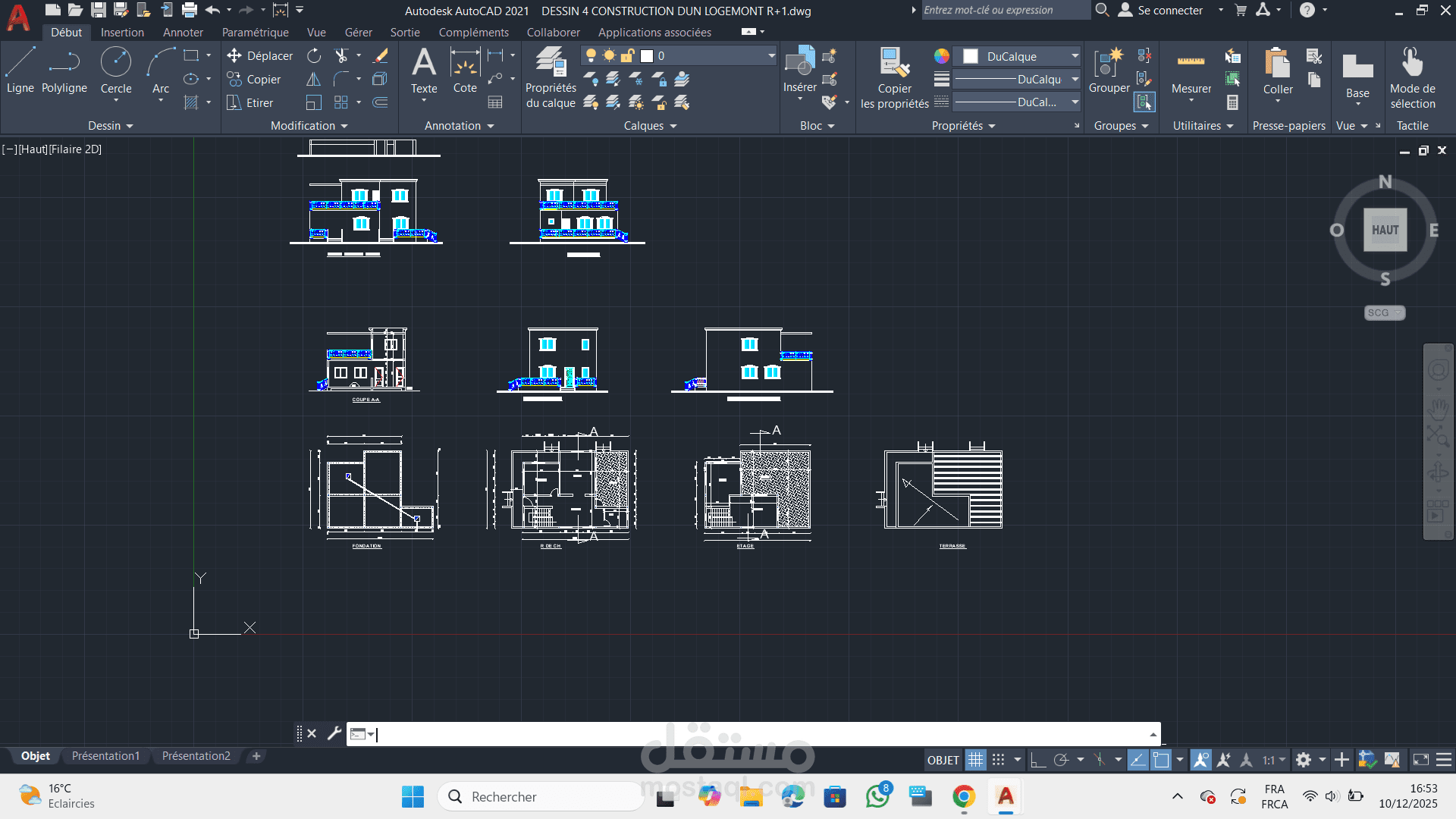
Task: Toggle snap mode dotted grid button
Action: pyautogui.click(x=999, y=760)
